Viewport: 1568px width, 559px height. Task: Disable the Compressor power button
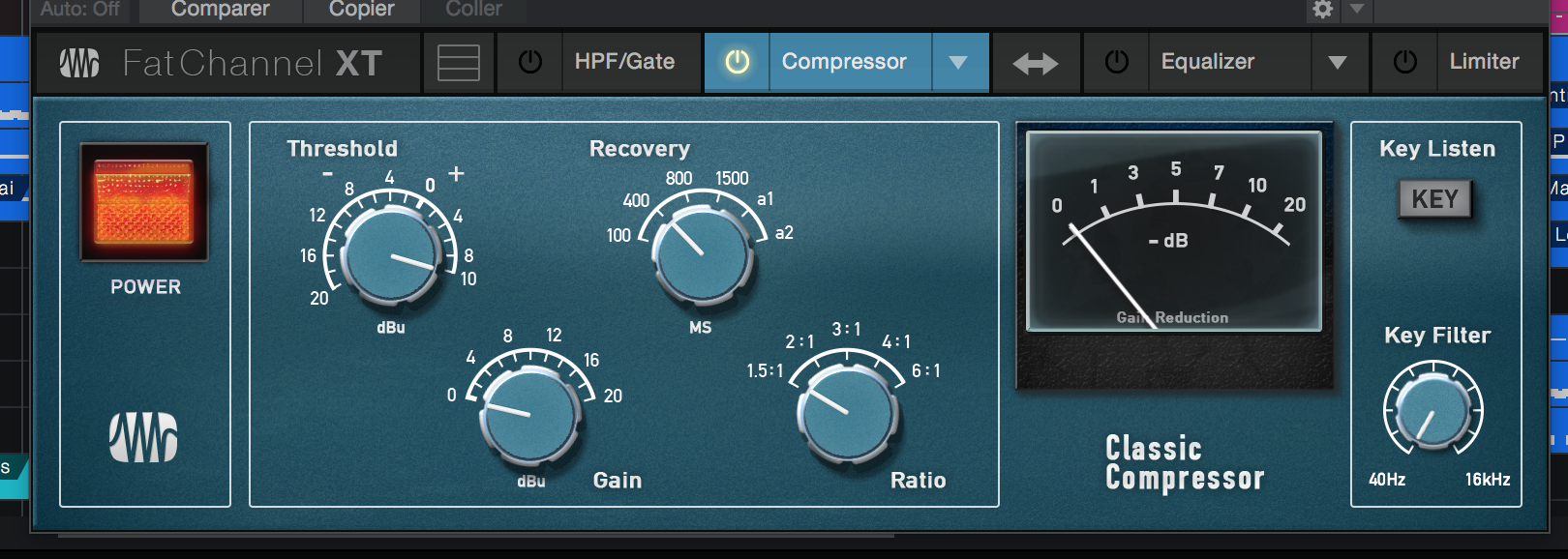tap(738, 62)
